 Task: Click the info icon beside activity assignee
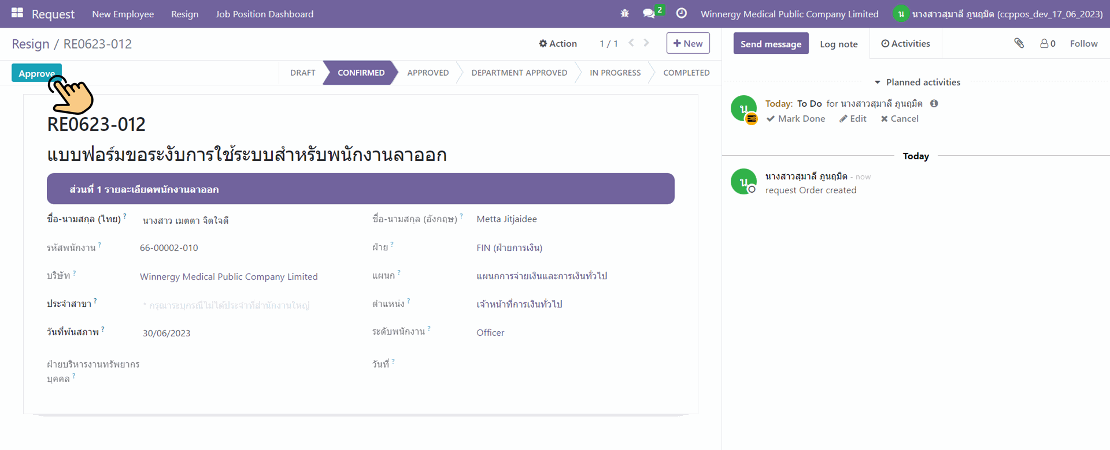tap(934, 103)
